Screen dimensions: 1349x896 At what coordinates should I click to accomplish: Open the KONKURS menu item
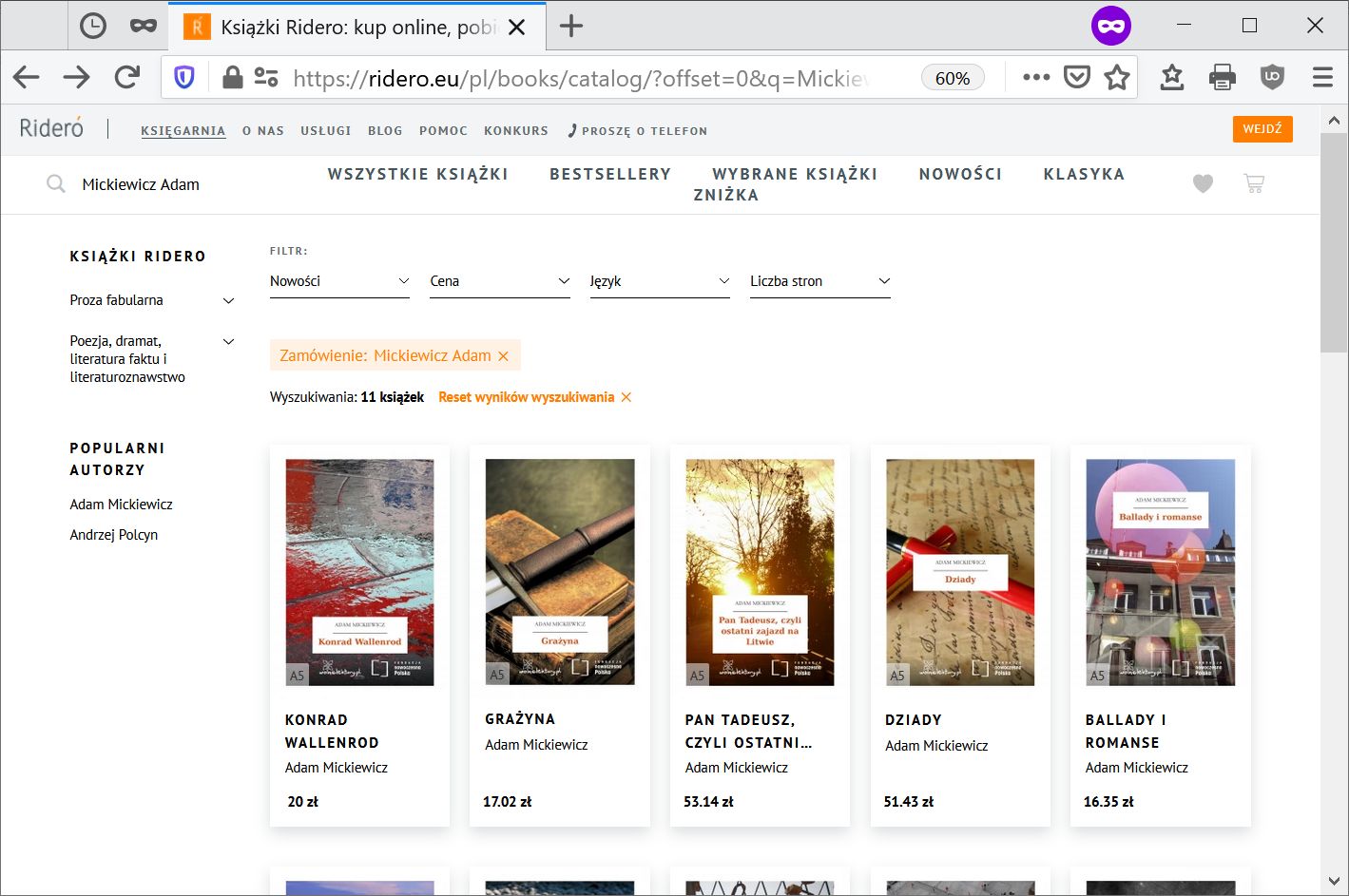tap(516, 131)
